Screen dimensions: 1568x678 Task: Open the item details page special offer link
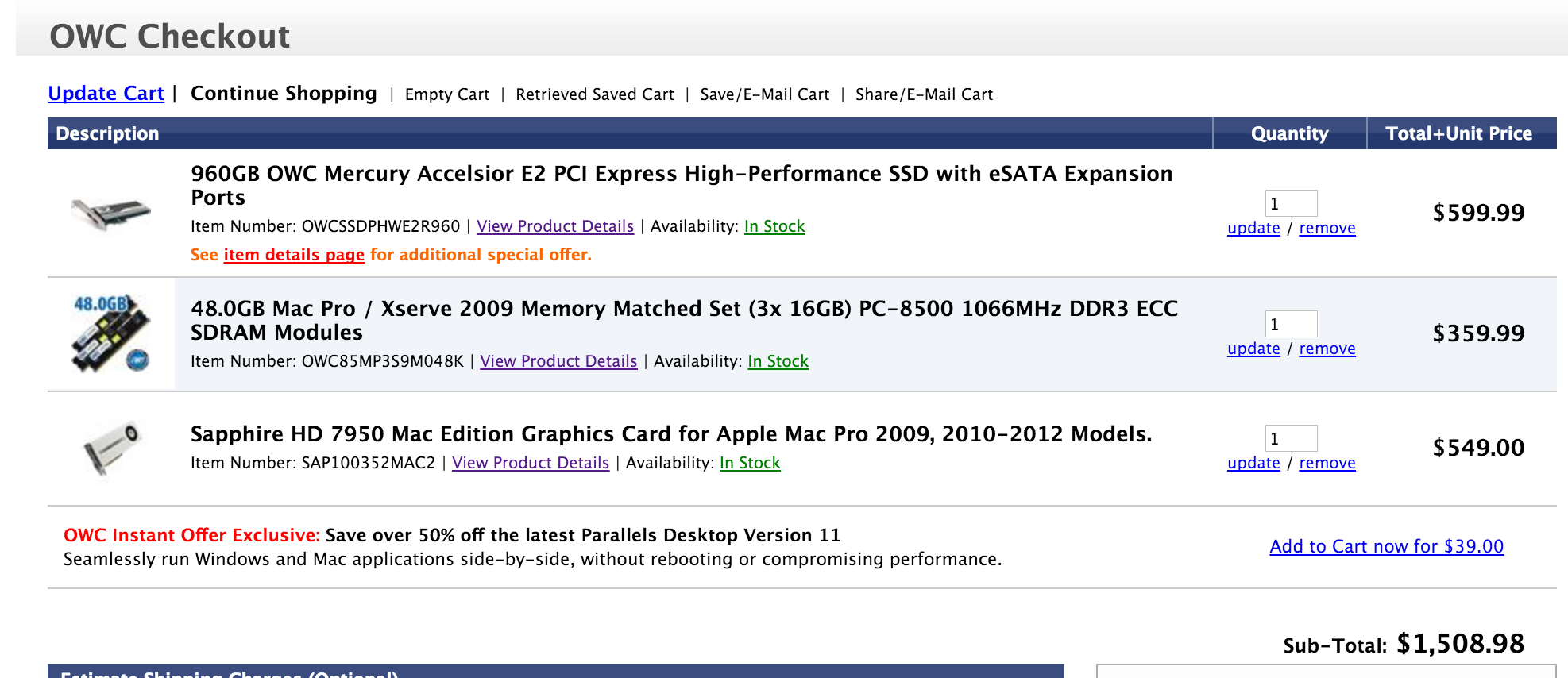click(294, 256)
